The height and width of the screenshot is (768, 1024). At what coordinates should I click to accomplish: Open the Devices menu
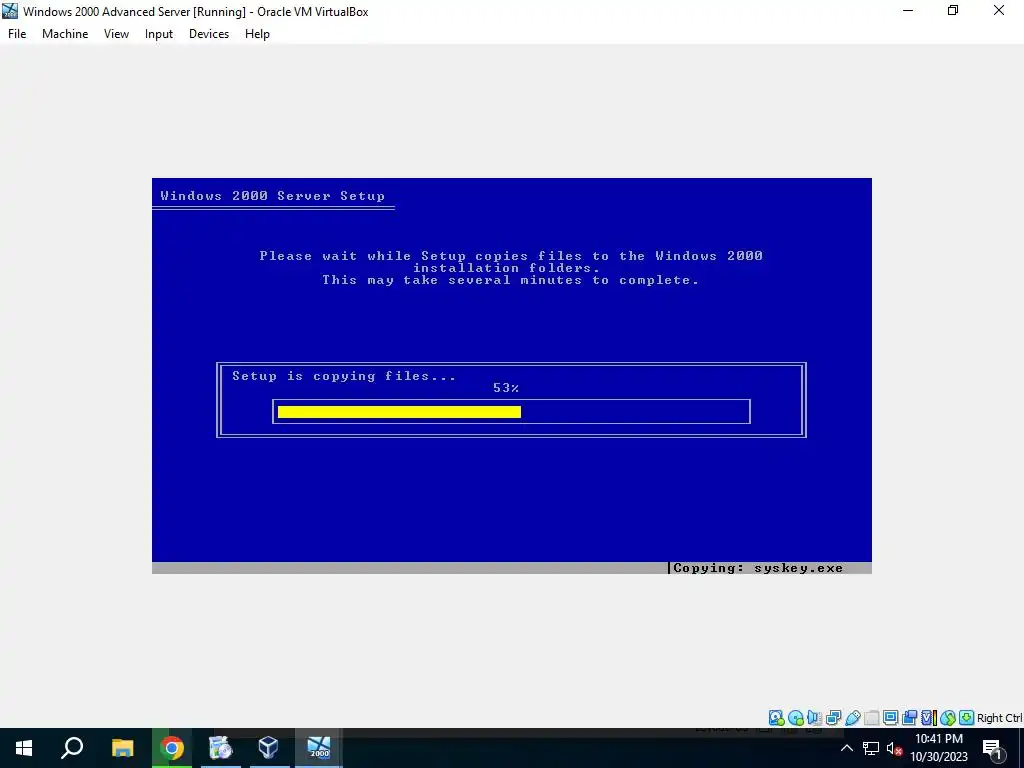tap(209, 34)
